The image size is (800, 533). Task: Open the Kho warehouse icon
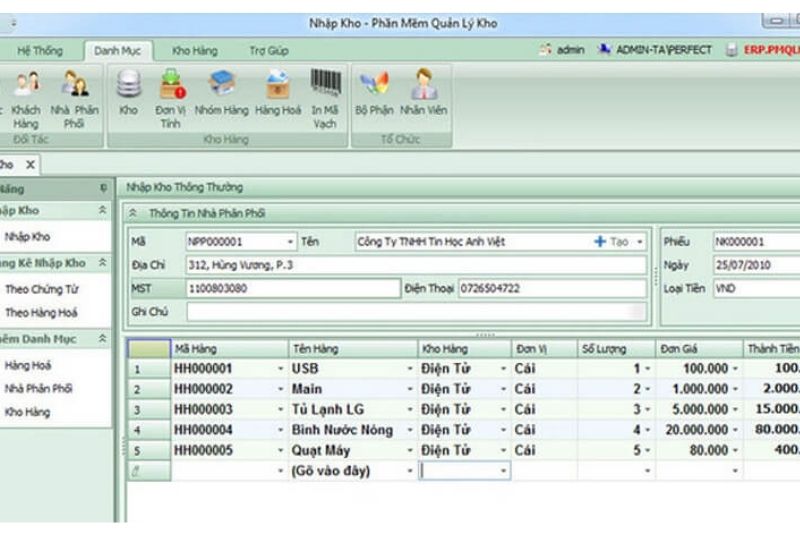(128, 95)
